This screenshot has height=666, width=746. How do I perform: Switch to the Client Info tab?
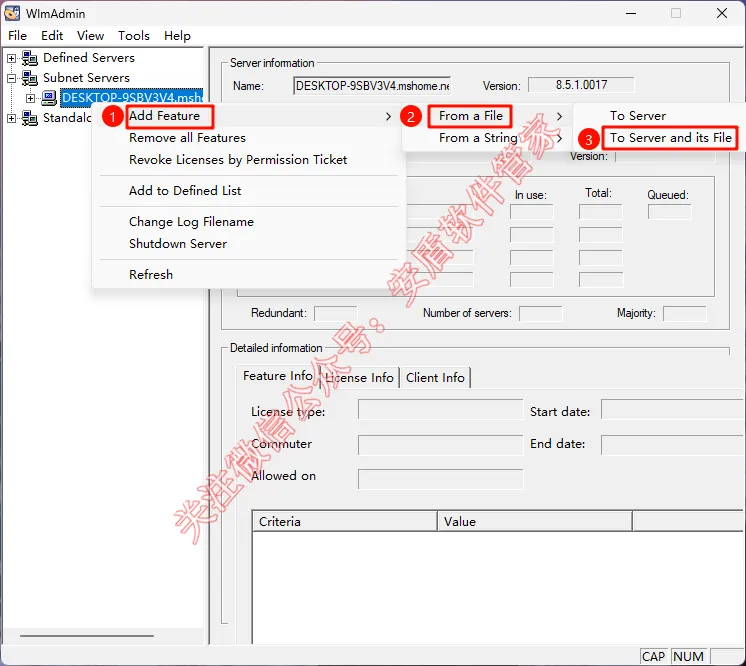[x=435, y=378]
